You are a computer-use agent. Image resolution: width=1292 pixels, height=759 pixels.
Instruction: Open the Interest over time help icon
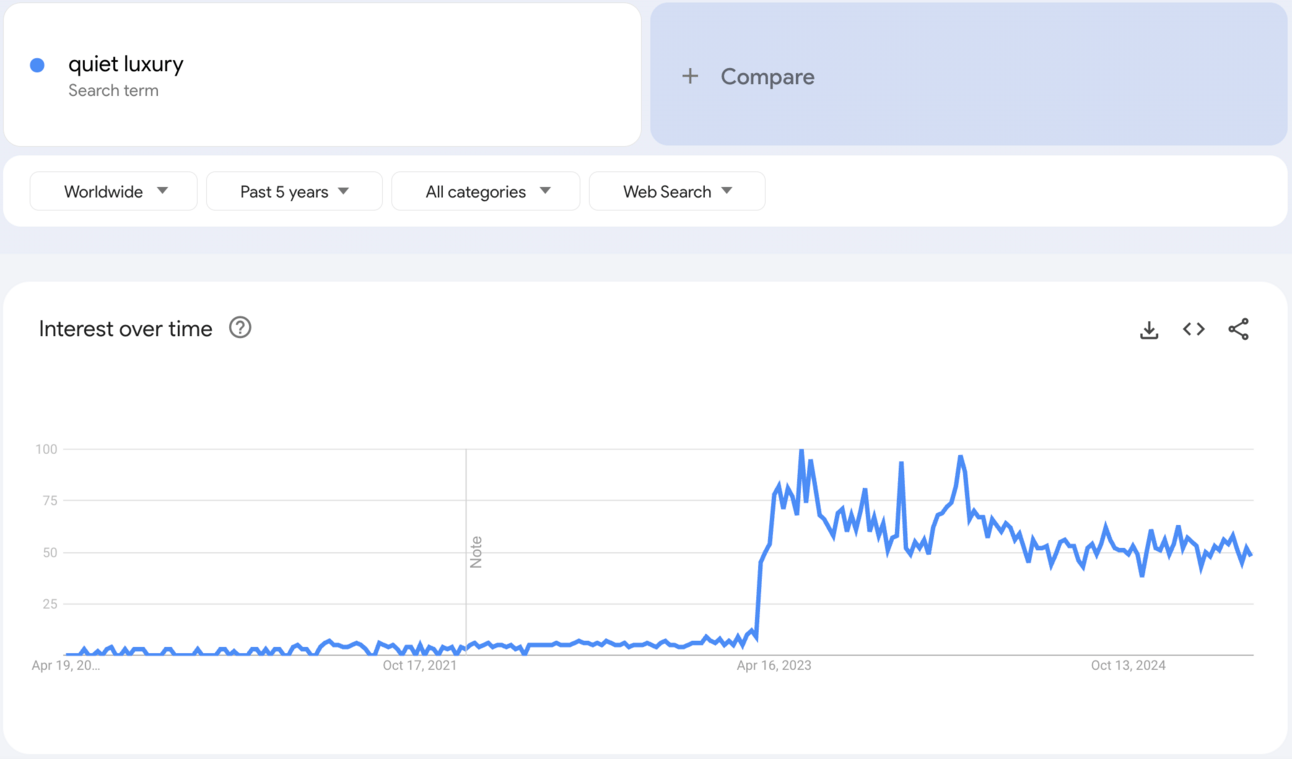coord(240,328)
